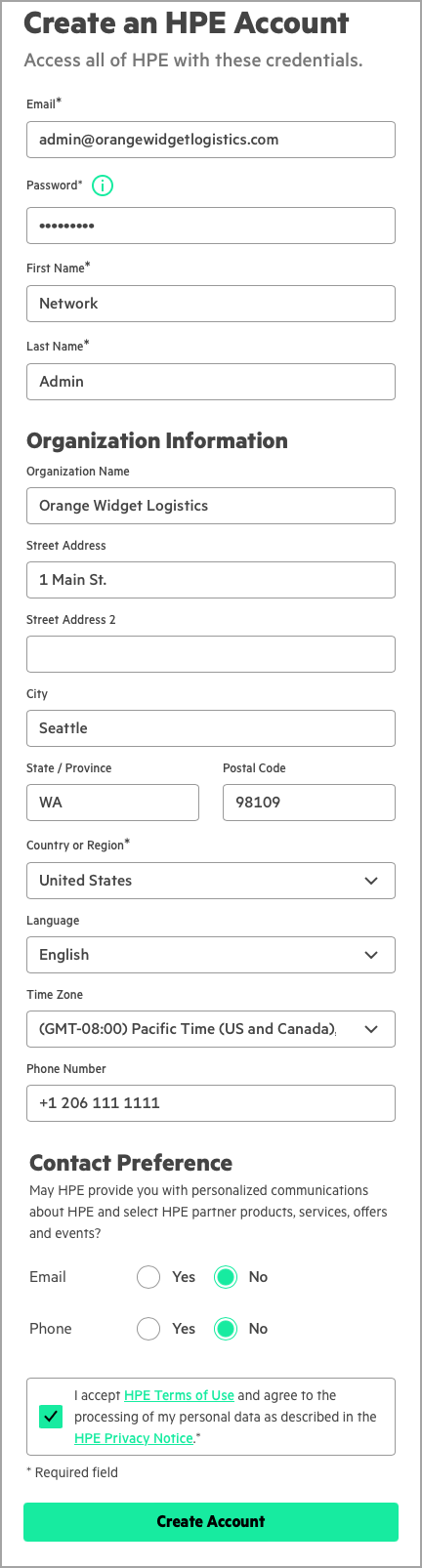This screenshot has height=1568, width=422.
Task: Expand the Country or Region dropdown
Action: click(x=211, y=881)
